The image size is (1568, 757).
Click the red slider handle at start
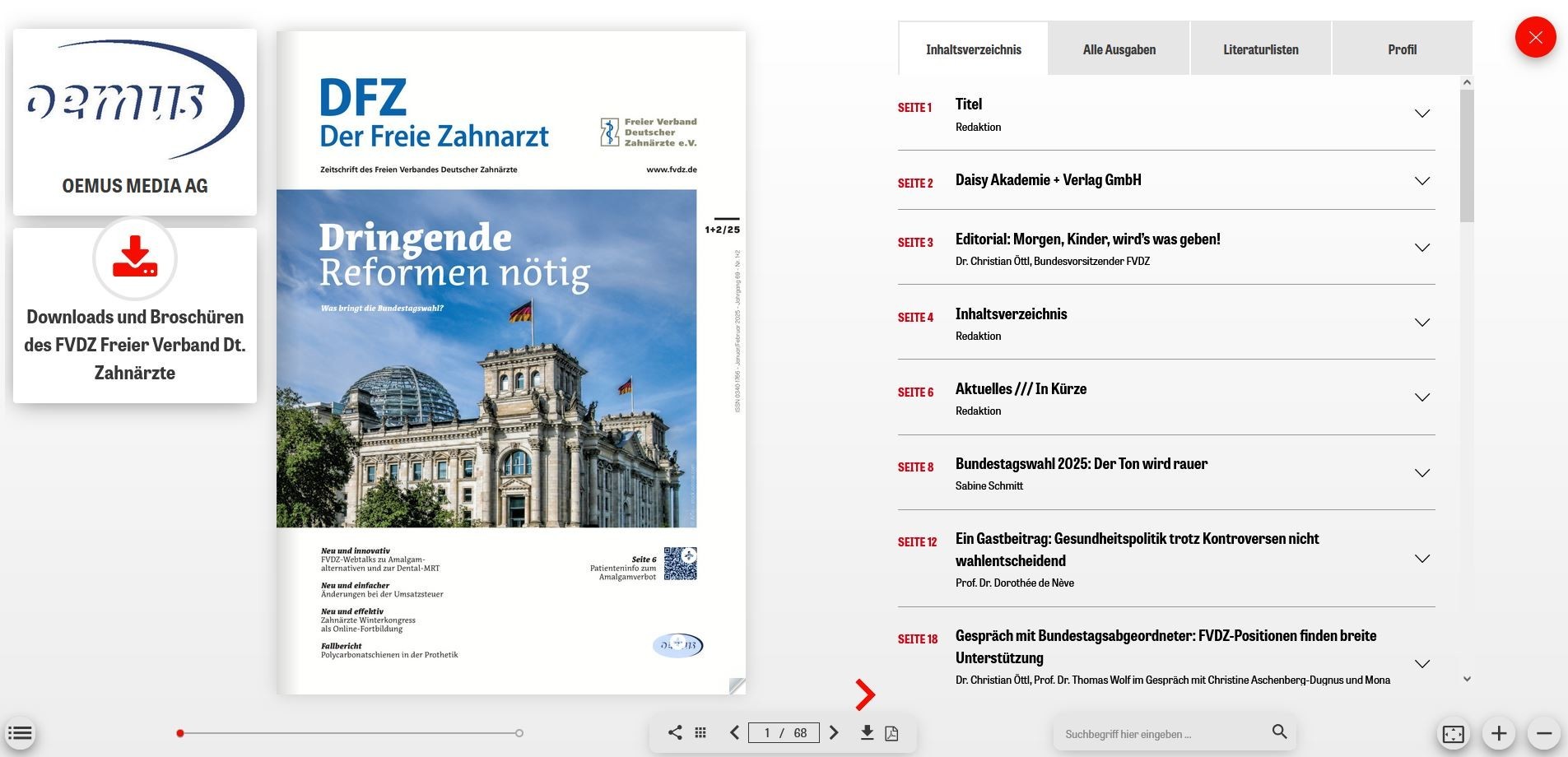coord(180,733)
